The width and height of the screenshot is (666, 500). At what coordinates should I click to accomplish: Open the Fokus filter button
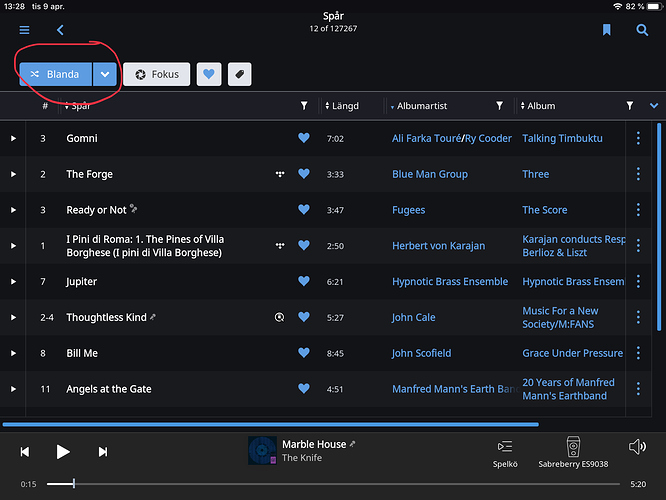pos(157,74)
